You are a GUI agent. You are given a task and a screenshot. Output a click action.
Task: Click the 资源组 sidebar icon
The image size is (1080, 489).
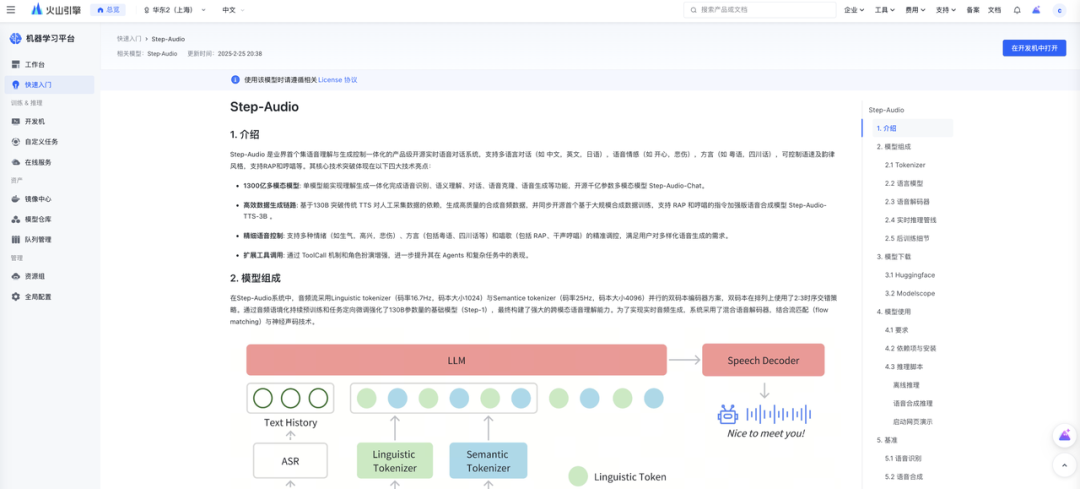tap(16, 276)
